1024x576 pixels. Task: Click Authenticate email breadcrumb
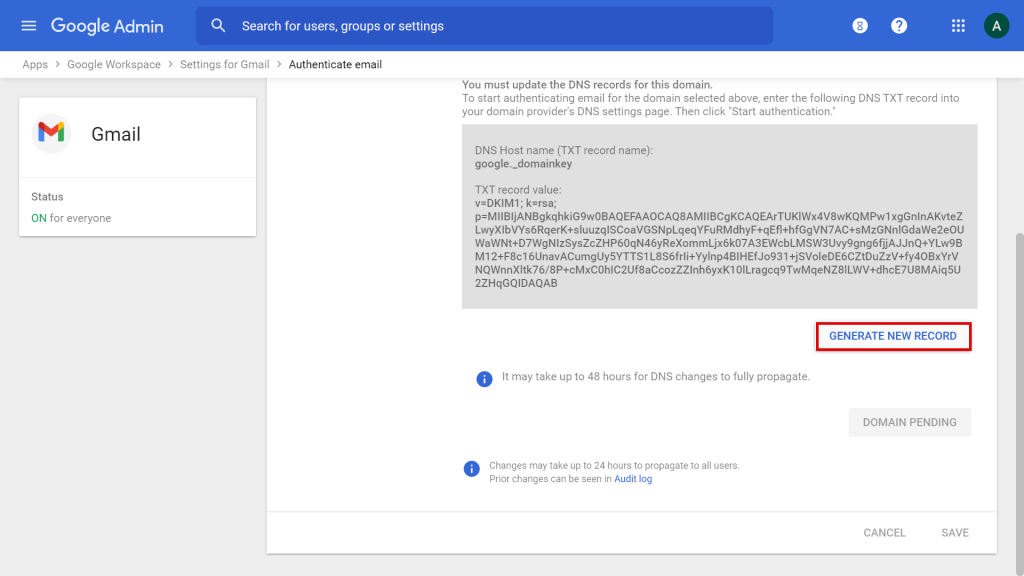(335, 65)
